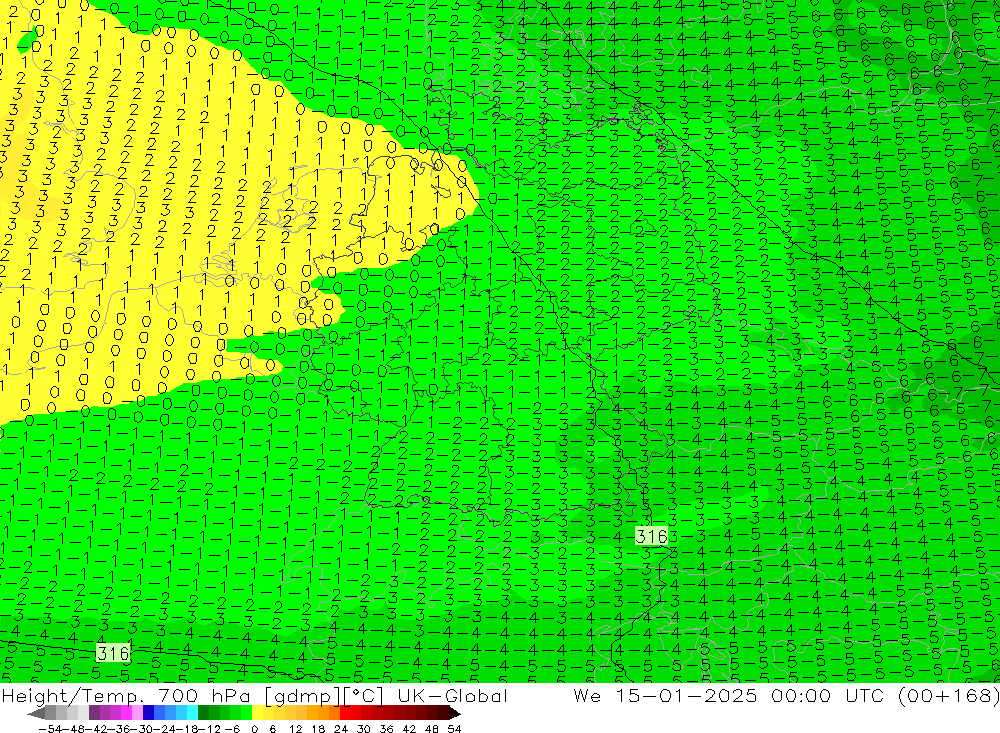Click the '316' contour label on the right
Image resolution: width=1000 pixels, height=733 pixels.
tap(651, 536)
